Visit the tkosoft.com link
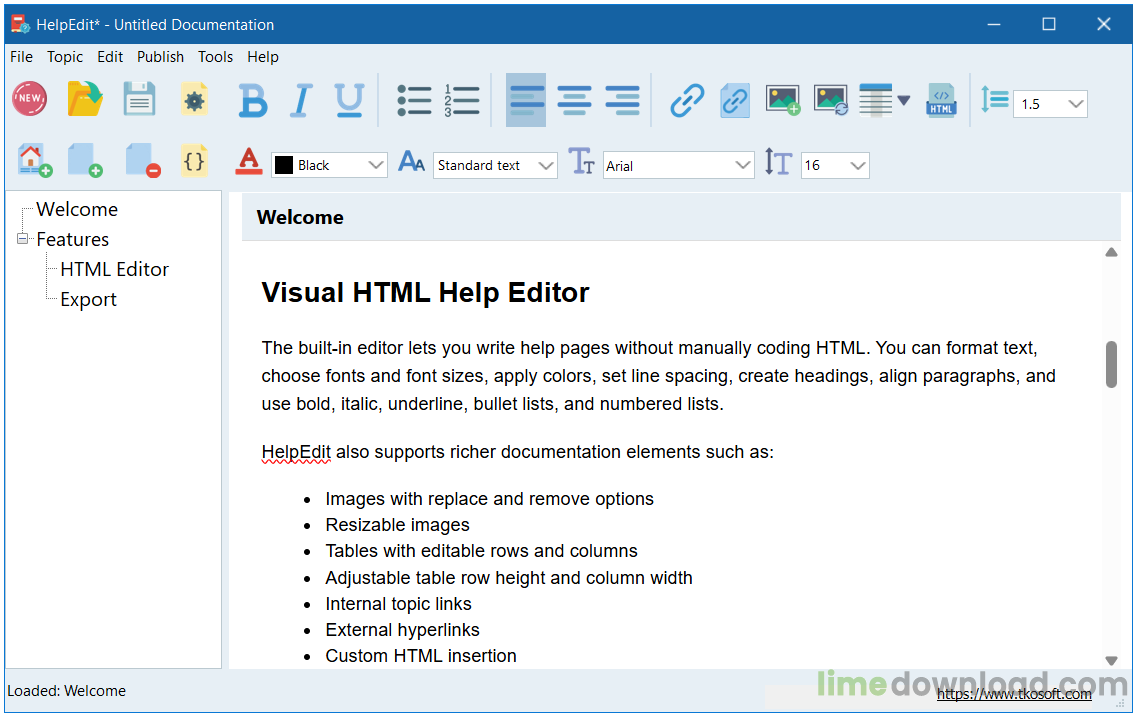Viewport: 1135px width, 715px height. [x=1014, y=694]
